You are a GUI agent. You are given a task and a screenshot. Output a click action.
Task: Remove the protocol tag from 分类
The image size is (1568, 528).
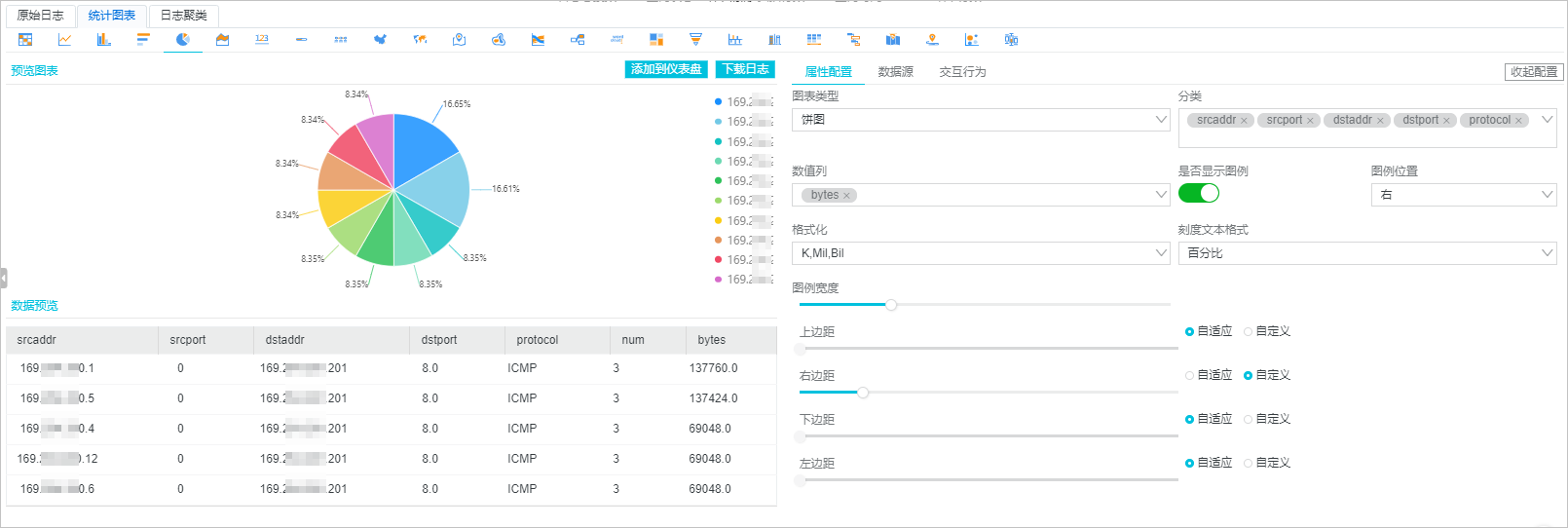1518,121
